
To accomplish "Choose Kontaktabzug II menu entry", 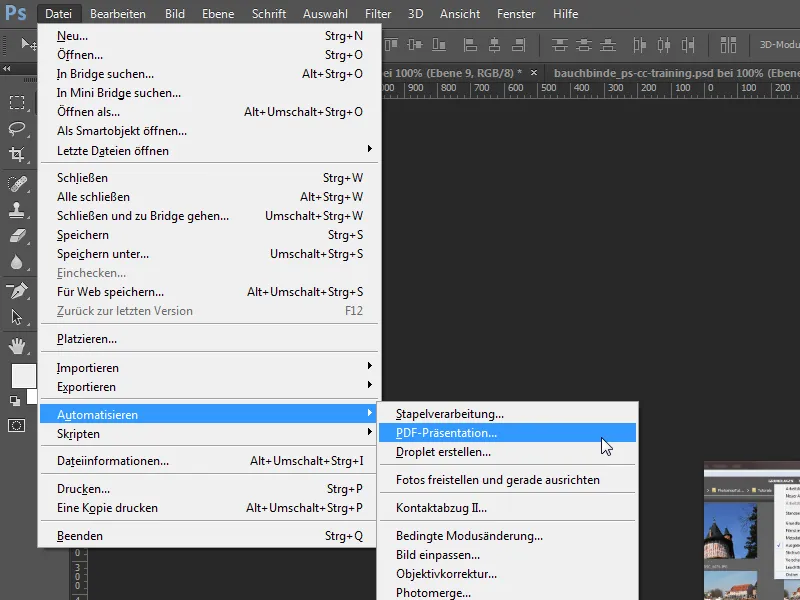I will 507,508.
